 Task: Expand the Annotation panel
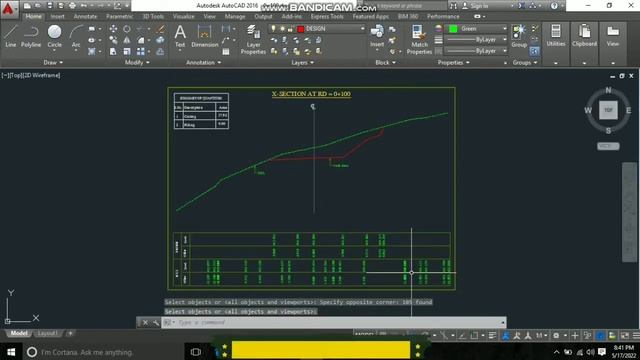coord(203,62)
